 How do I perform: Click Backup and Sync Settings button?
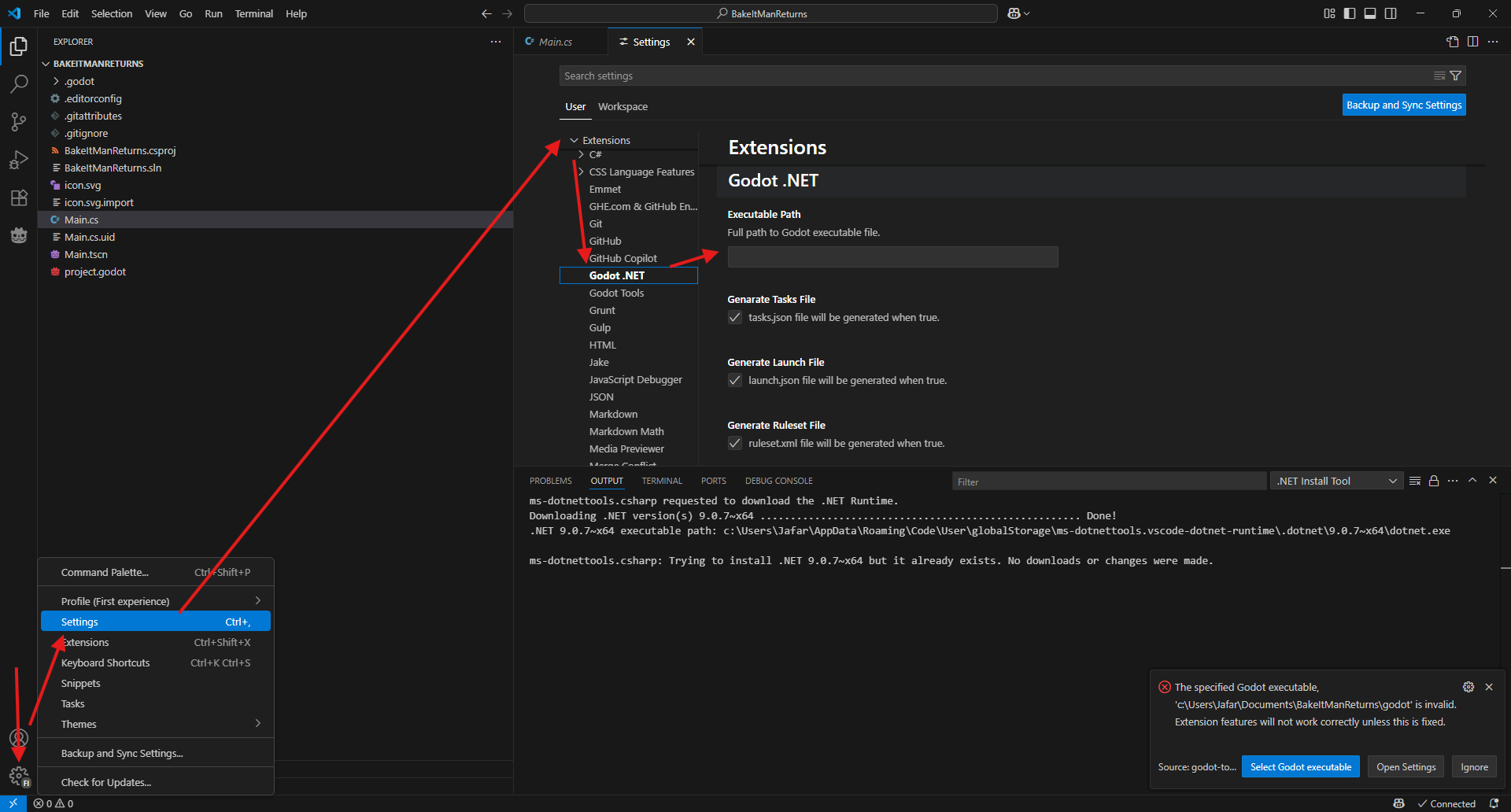[x=1404, y=105]
